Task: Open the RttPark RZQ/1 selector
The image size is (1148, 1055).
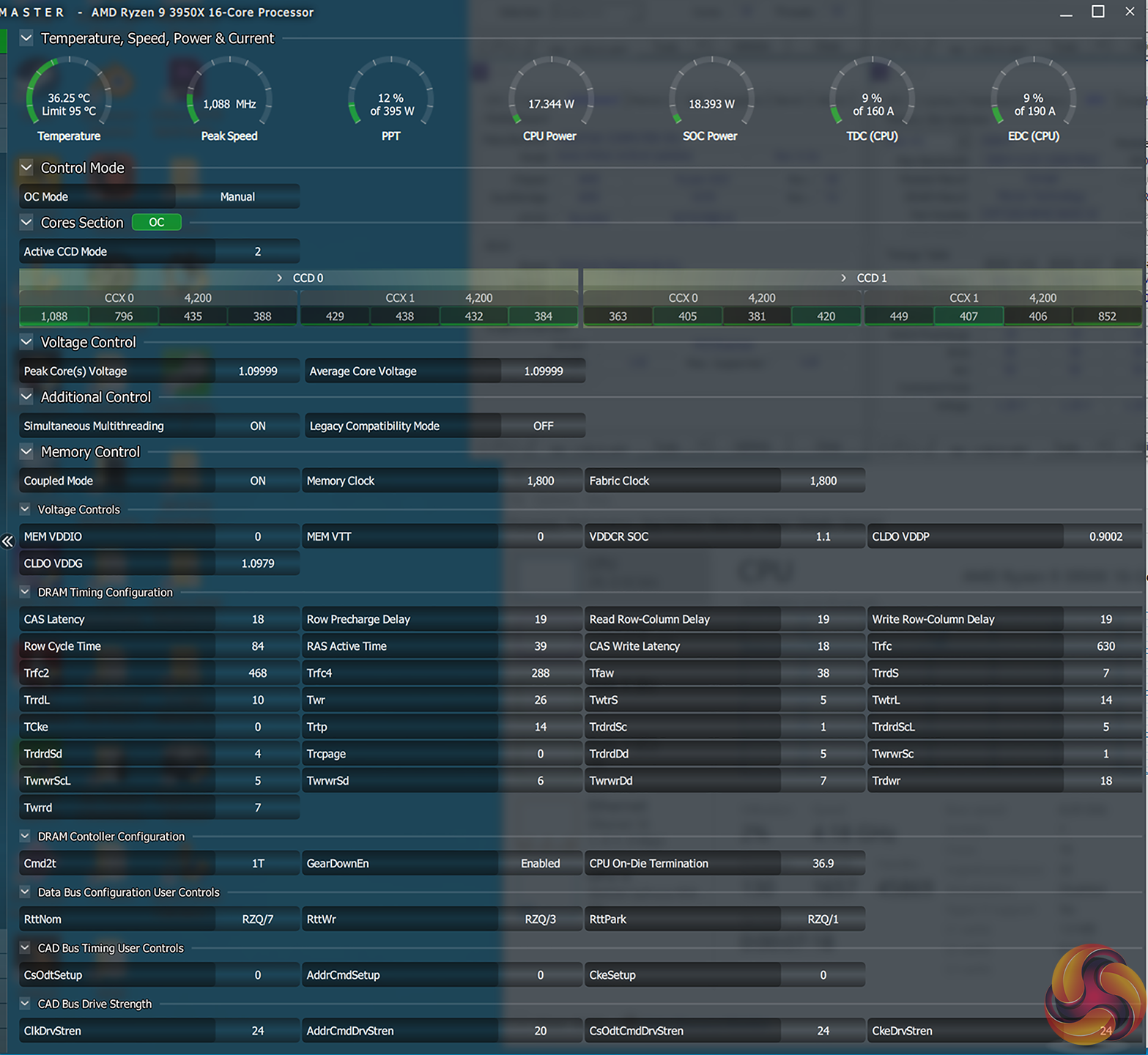Action: (823, 919)
